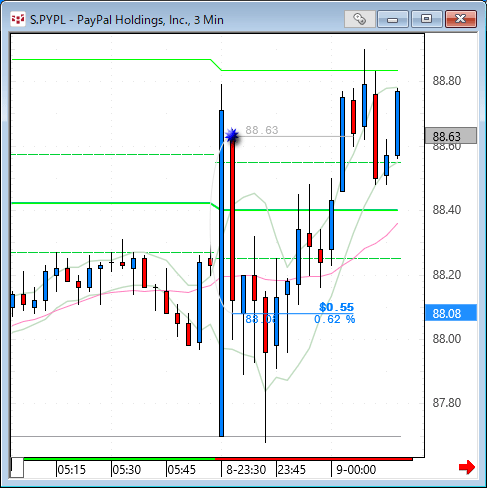Click the 05:15 time axis label

pyautogui.click(x=71, y=470)
